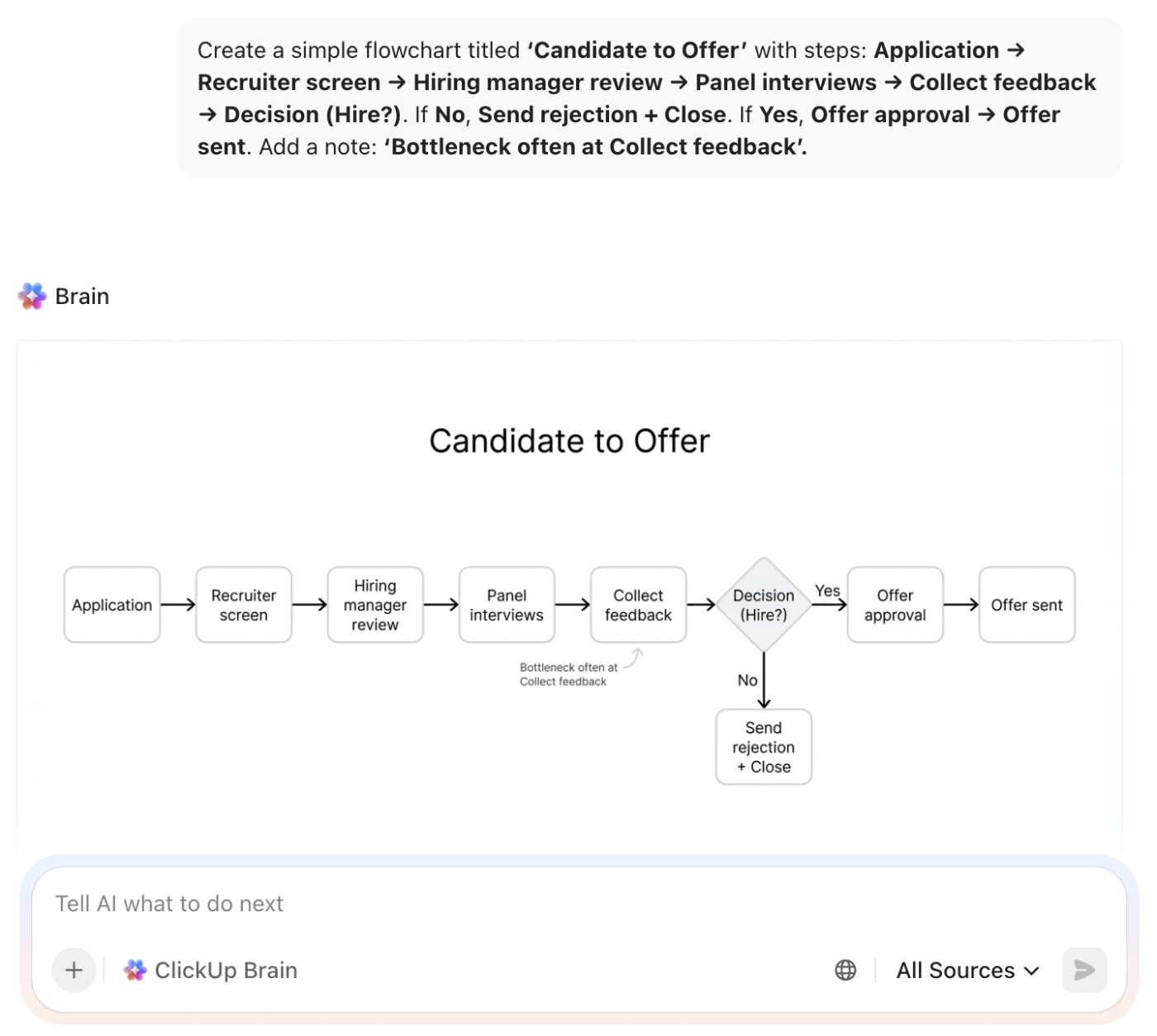1157x1036 pixels.
Task: Expand the All Sources dropdown
Action: [x=966, y=970]
